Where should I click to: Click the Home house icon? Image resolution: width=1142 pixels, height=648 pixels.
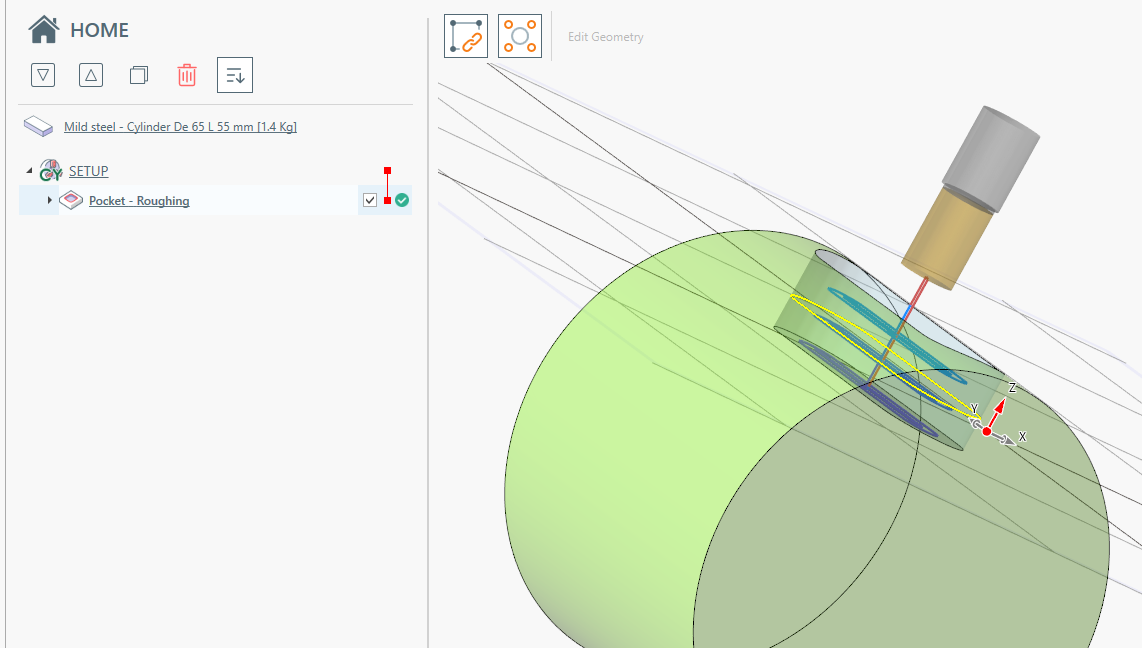44,30
